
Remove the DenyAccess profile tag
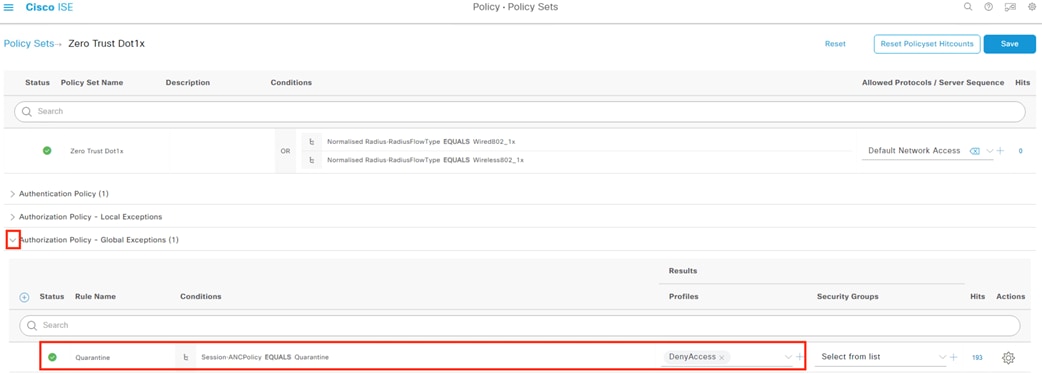pyautogui.click(x=721, y=357)
